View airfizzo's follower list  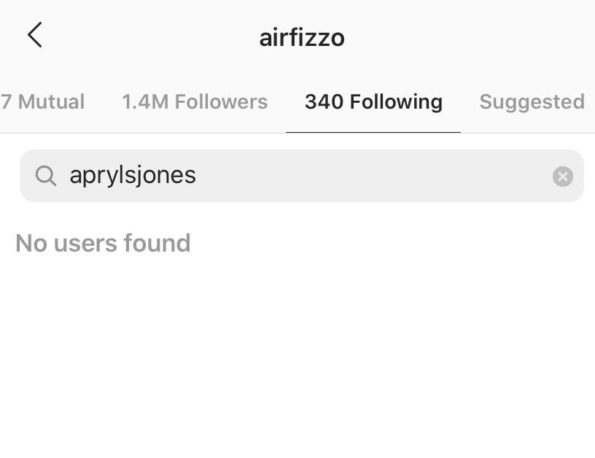coord(195,102)
